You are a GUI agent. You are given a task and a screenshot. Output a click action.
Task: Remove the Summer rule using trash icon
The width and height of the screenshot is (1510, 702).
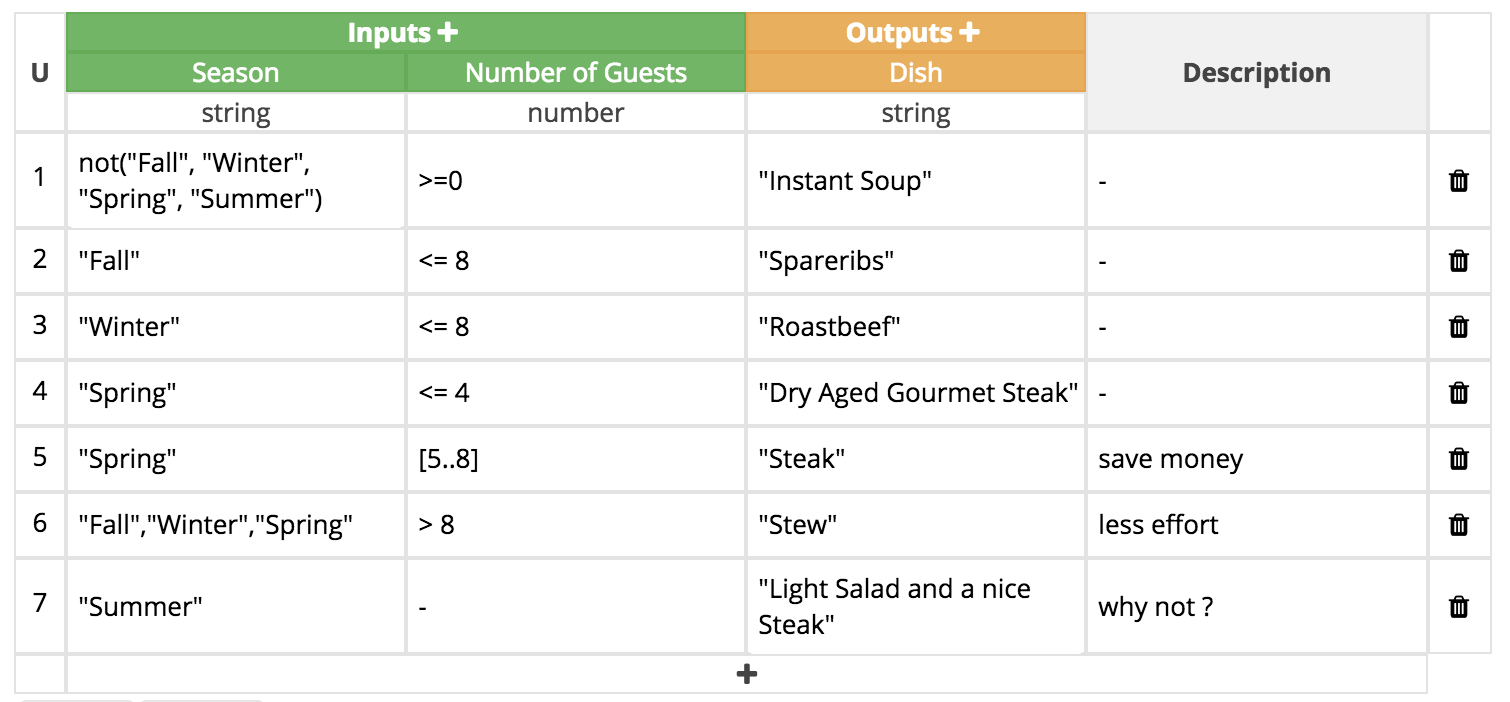pos(1459,606)
